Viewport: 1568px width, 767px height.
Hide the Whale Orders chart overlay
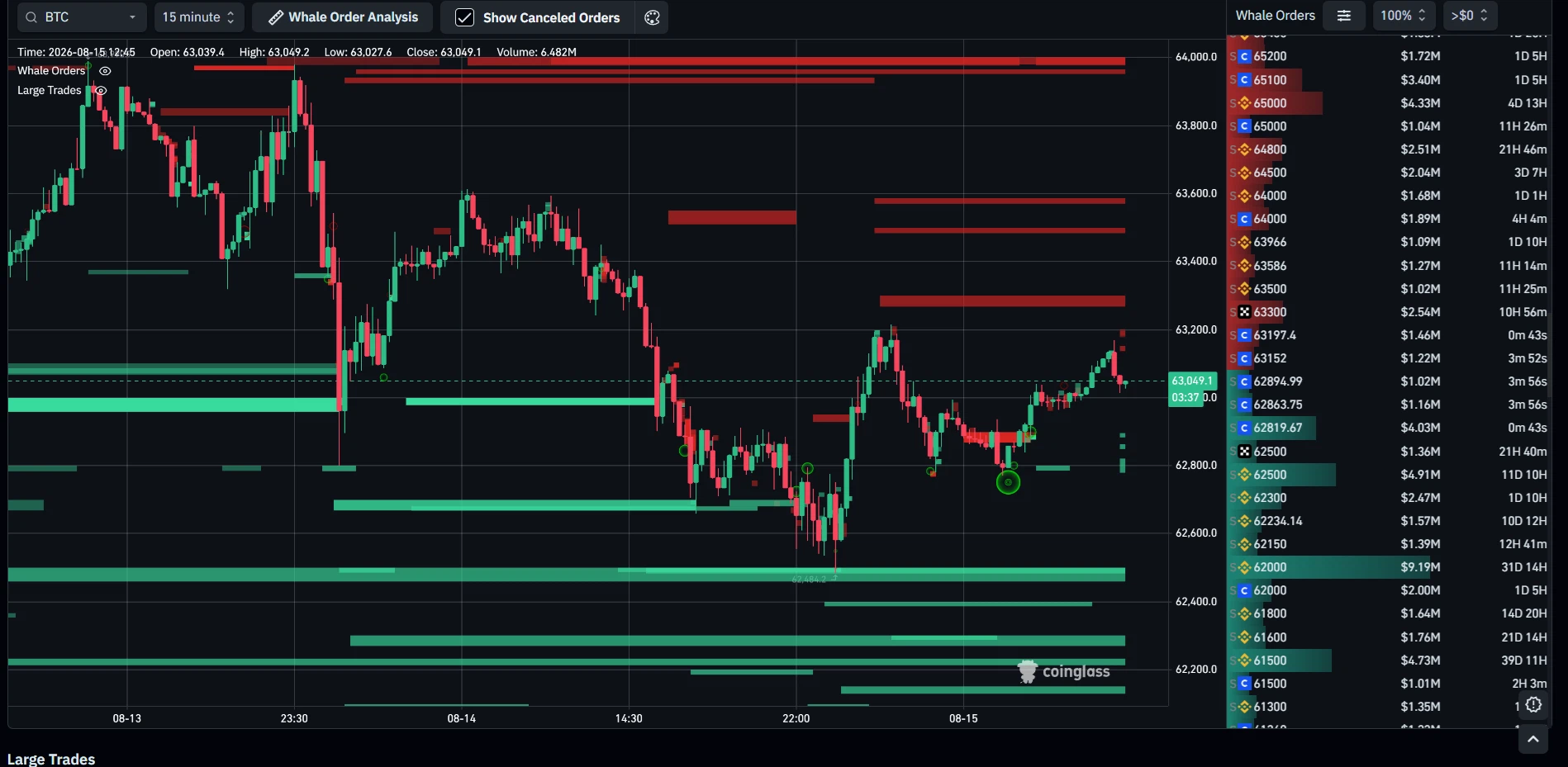click(x=105, y=71)
